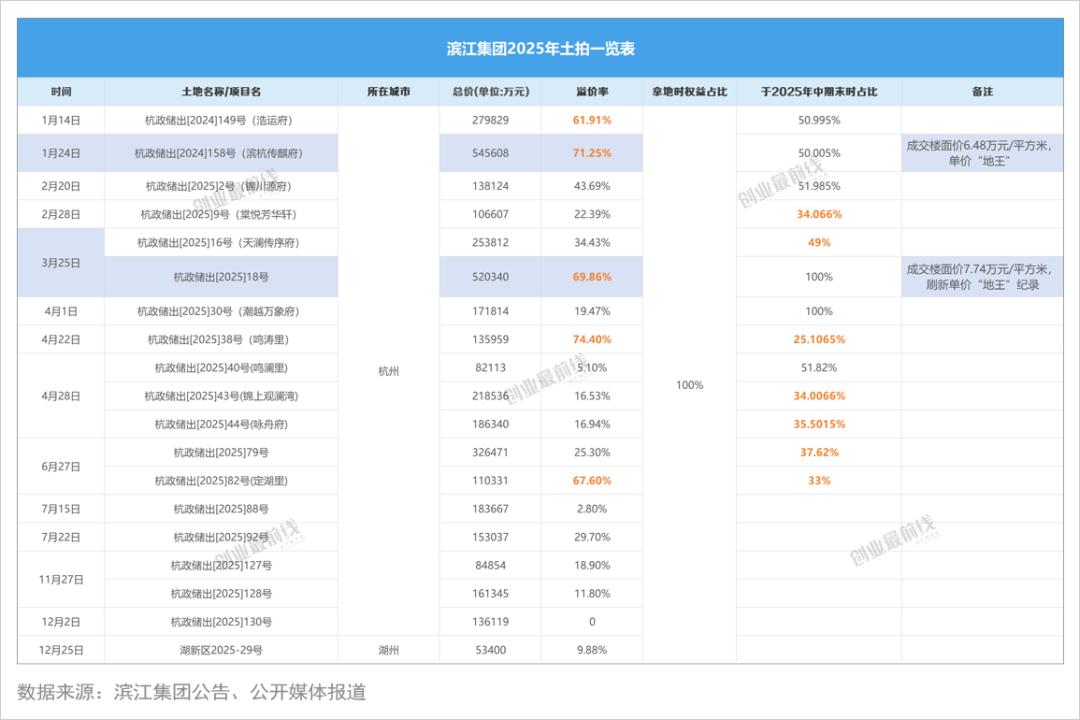This screenshot has height=720, width=1080.
Task: Select the "土地名称/项目名" column header
Action: click(x=221, y=92)
